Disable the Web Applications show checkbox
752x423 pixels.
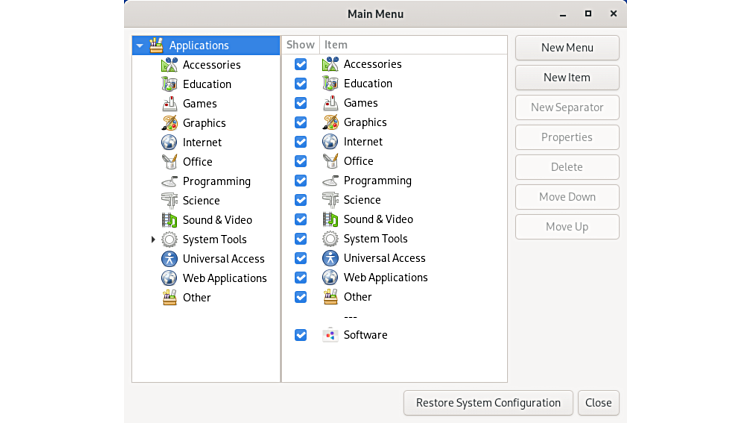pyautogui.click(x=300, y=278)
